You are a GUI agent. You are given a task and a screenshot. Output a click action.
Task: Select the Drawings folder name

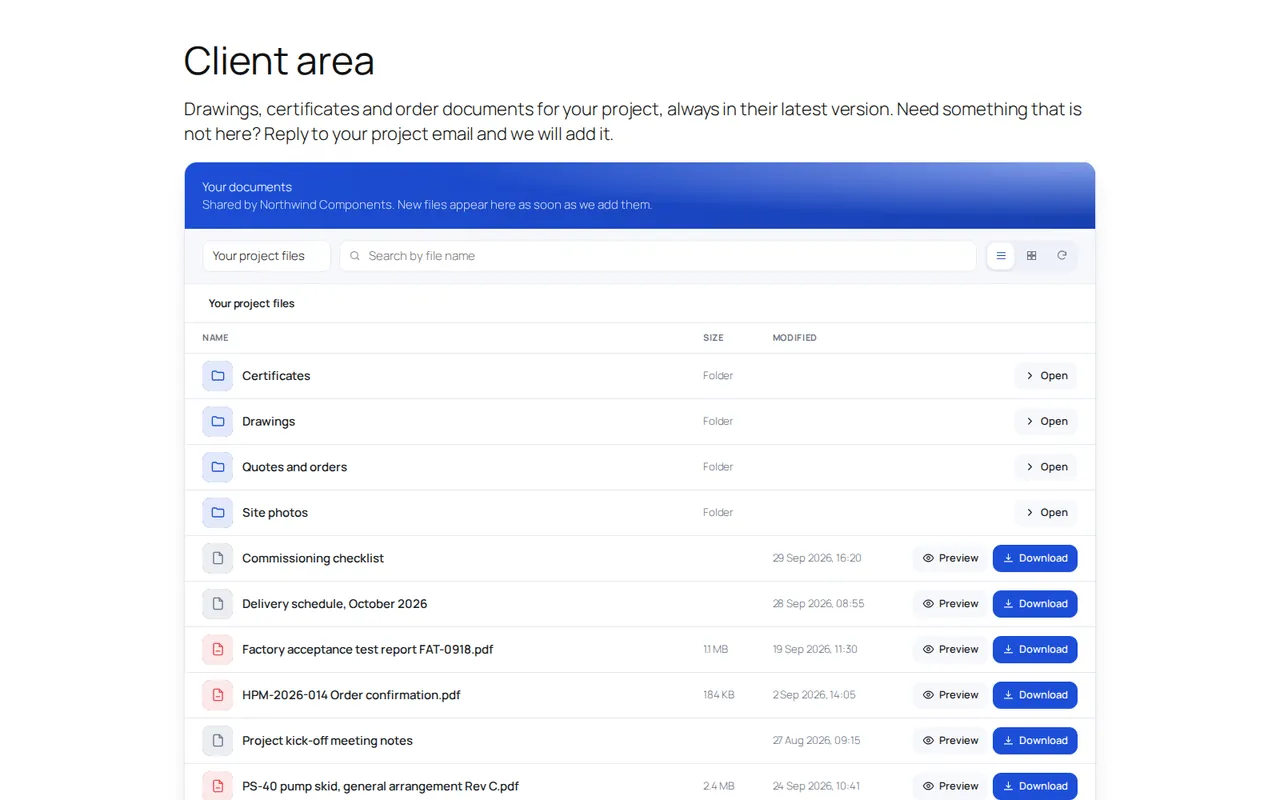pyautogui.click(x=268, y=422)
